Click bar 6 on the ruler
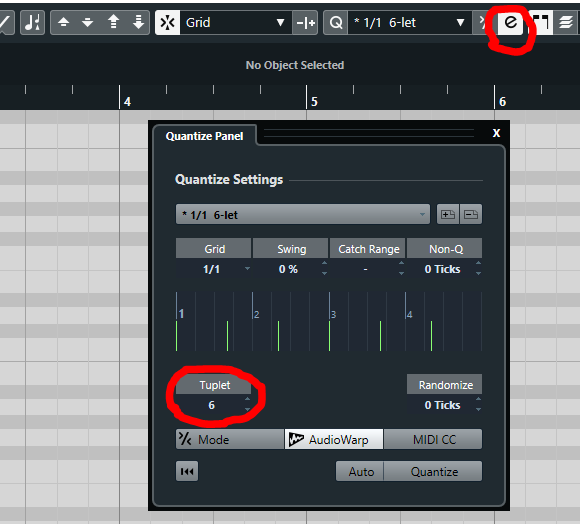The image size is (580, 524). [502, 102]
